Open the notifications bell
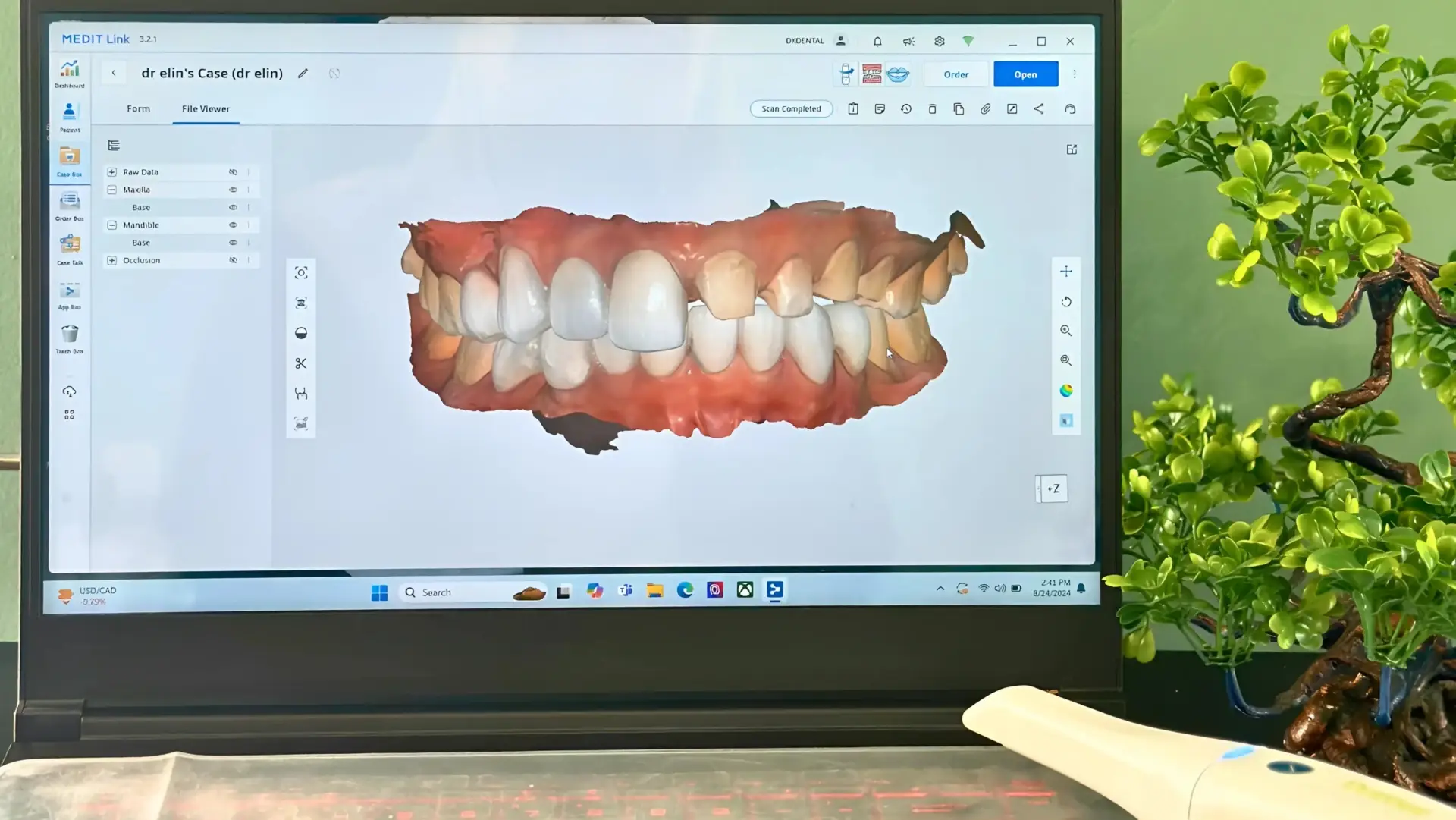This screenshot has width=1456, height=820. tap(877, 41)
